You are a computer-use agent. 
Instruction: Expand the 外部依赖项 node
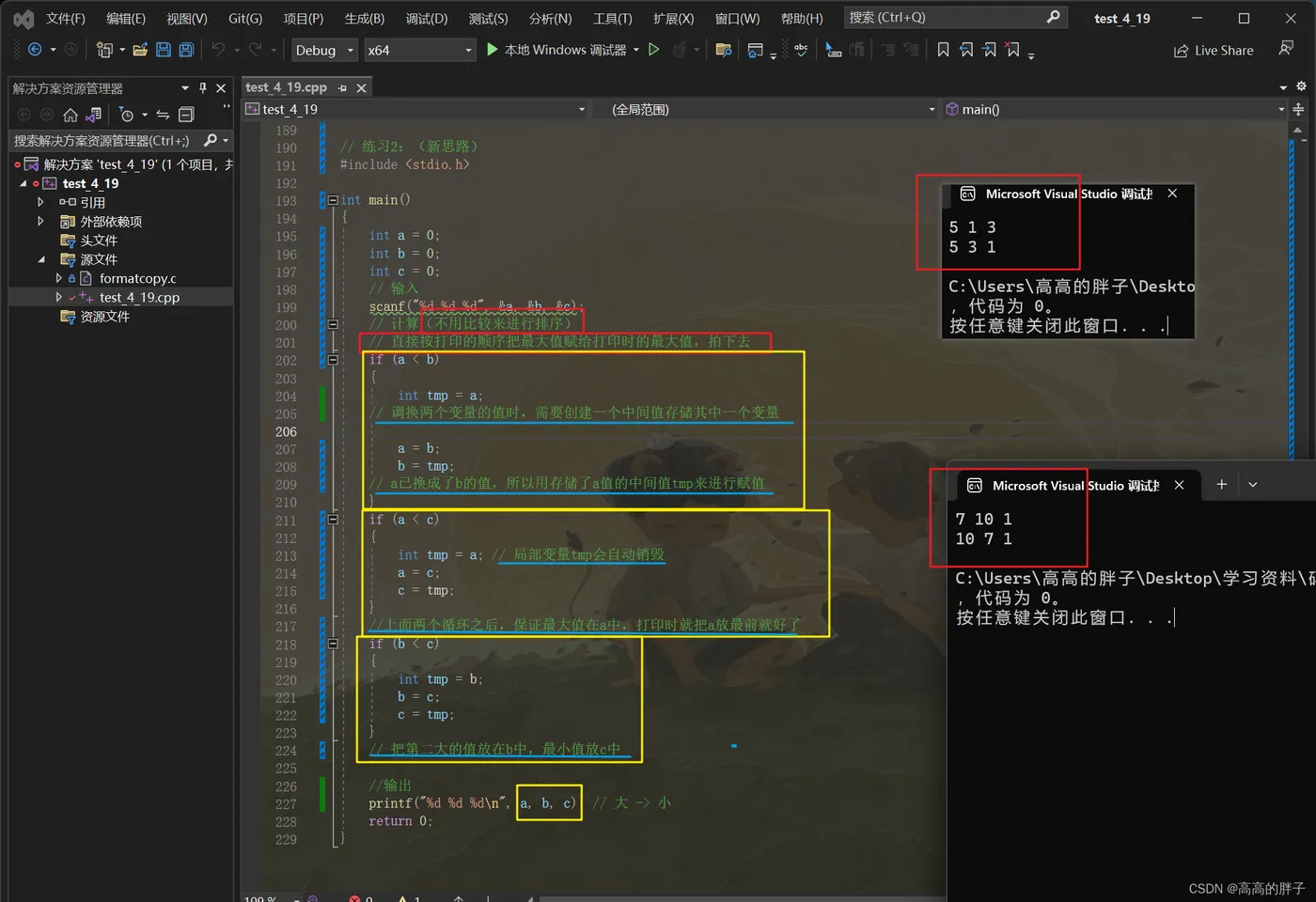pyautogui.click(x=40, y=221)
